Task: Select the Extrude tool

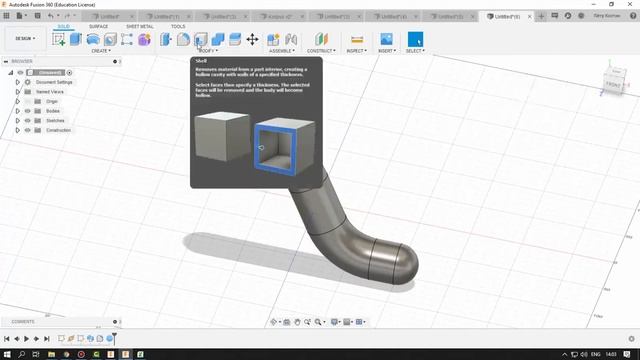Action: click(76, 39)
